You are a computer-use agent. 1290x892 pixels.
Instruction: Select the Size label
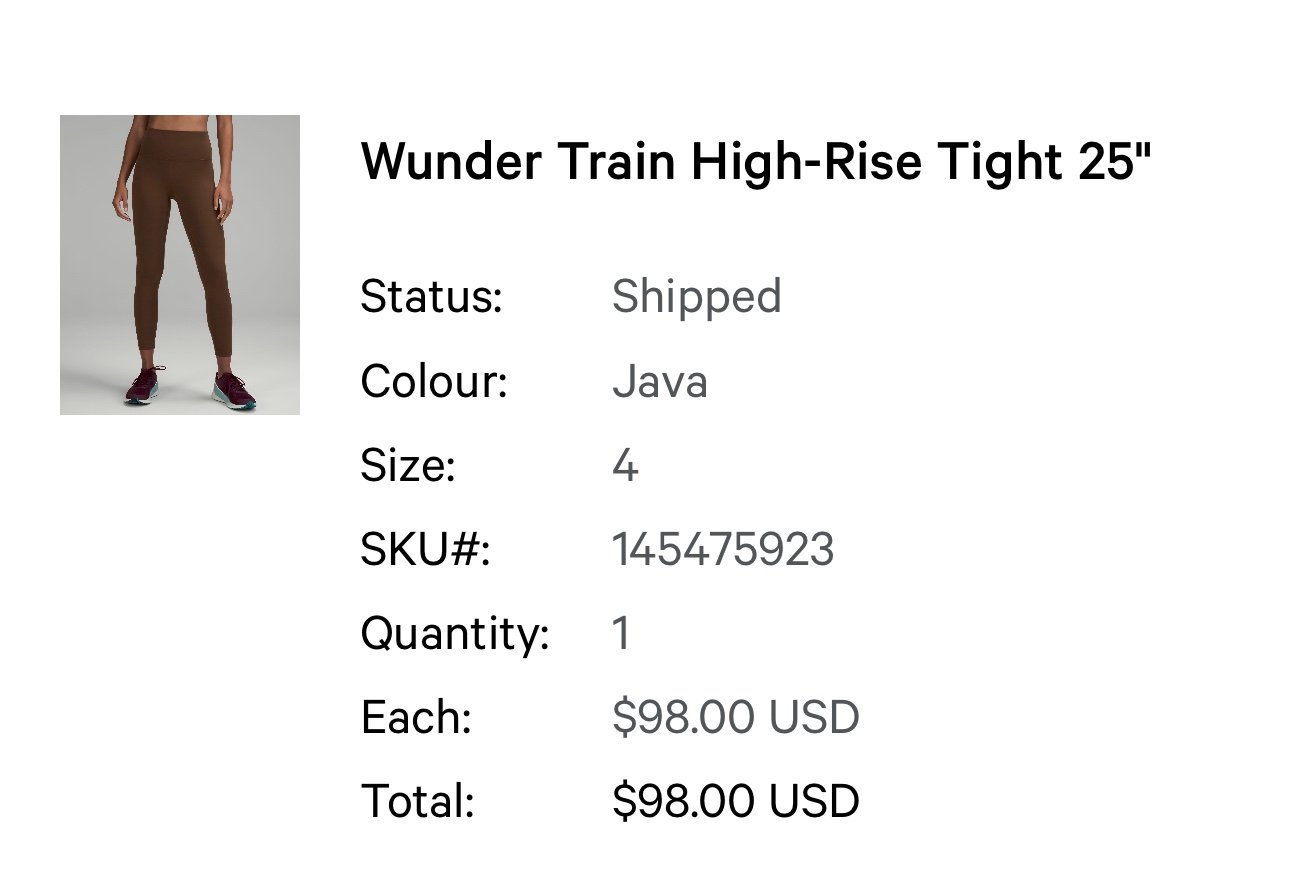(x=408, y=466)
